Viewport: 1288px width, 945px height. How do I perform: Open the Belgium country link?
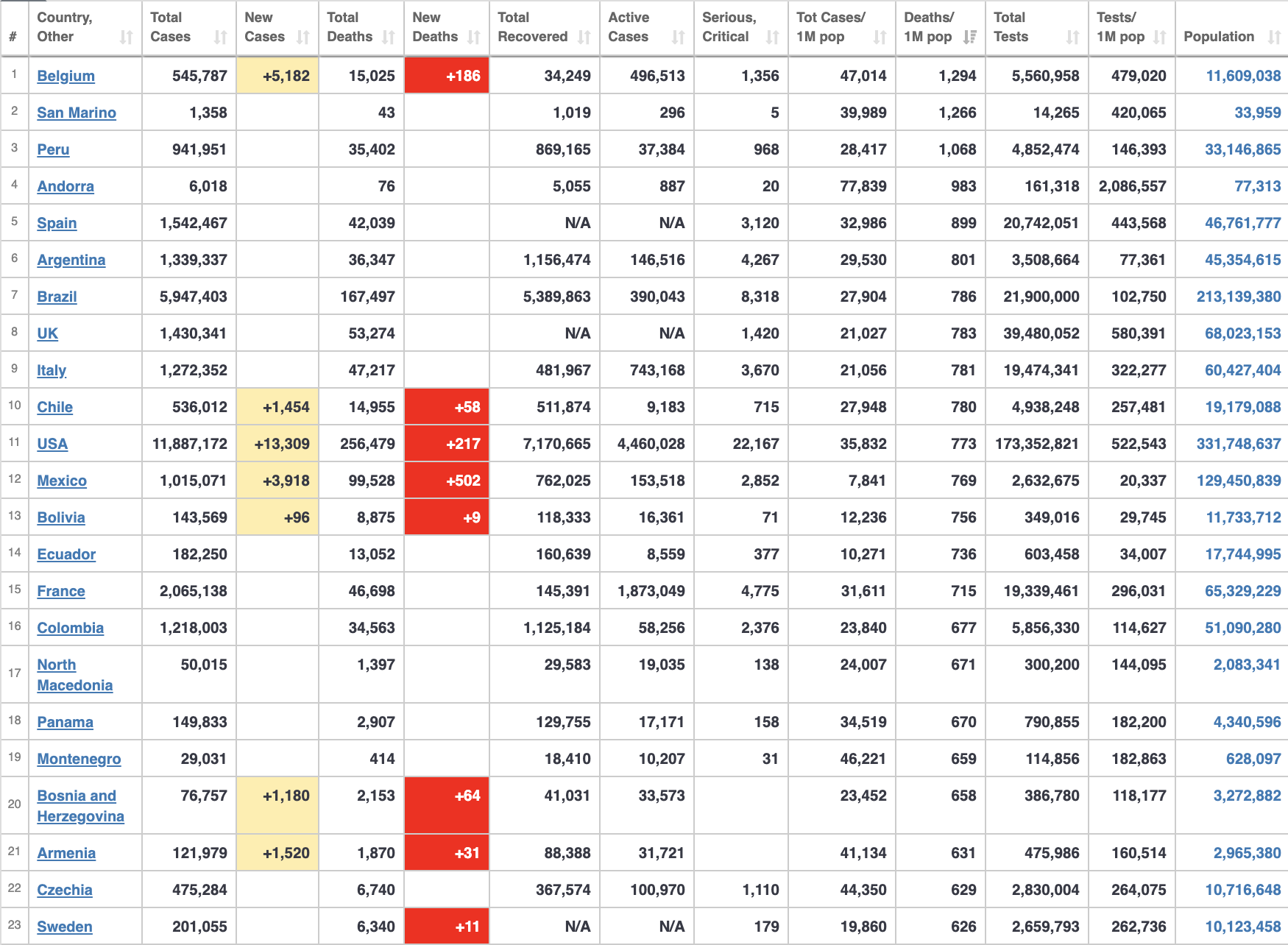66,76
